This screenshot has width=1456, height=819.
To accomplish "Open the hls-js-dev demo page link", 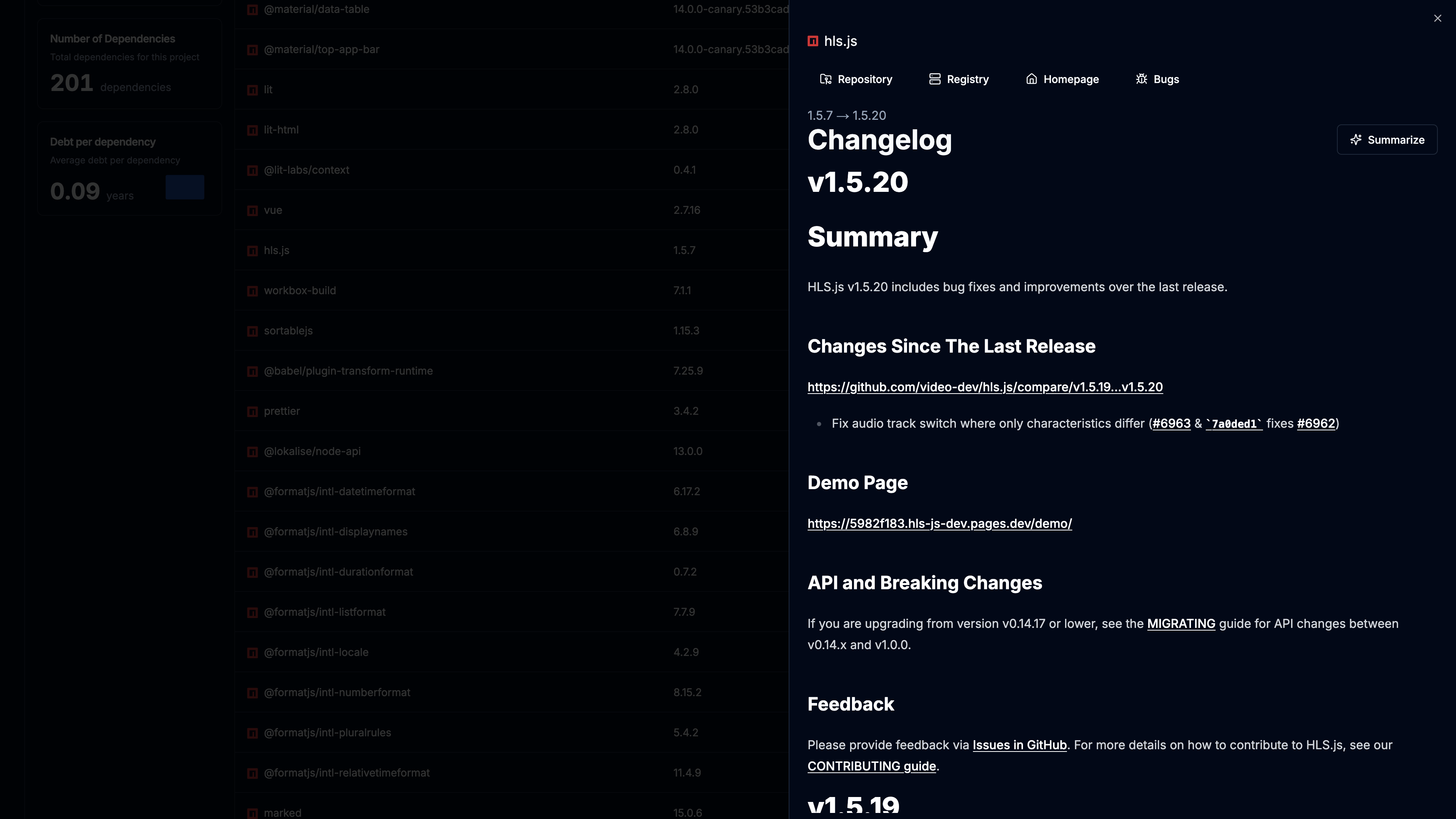I will 940,524.
